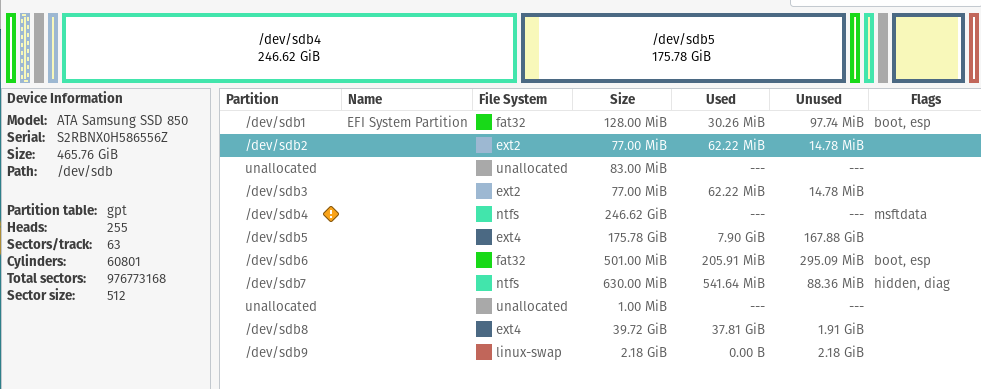
Task: Select the highlighted /dev/sdb2 partition row
Action: click(601, 145)
